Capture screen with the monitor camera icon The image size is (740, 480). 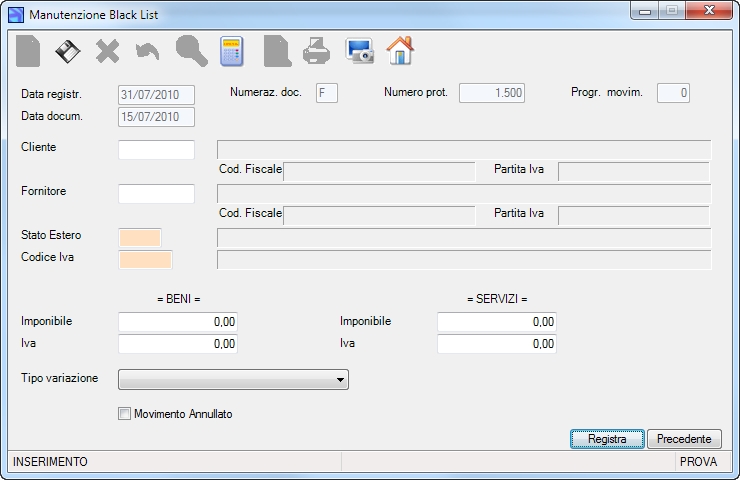tap(360, 51)
